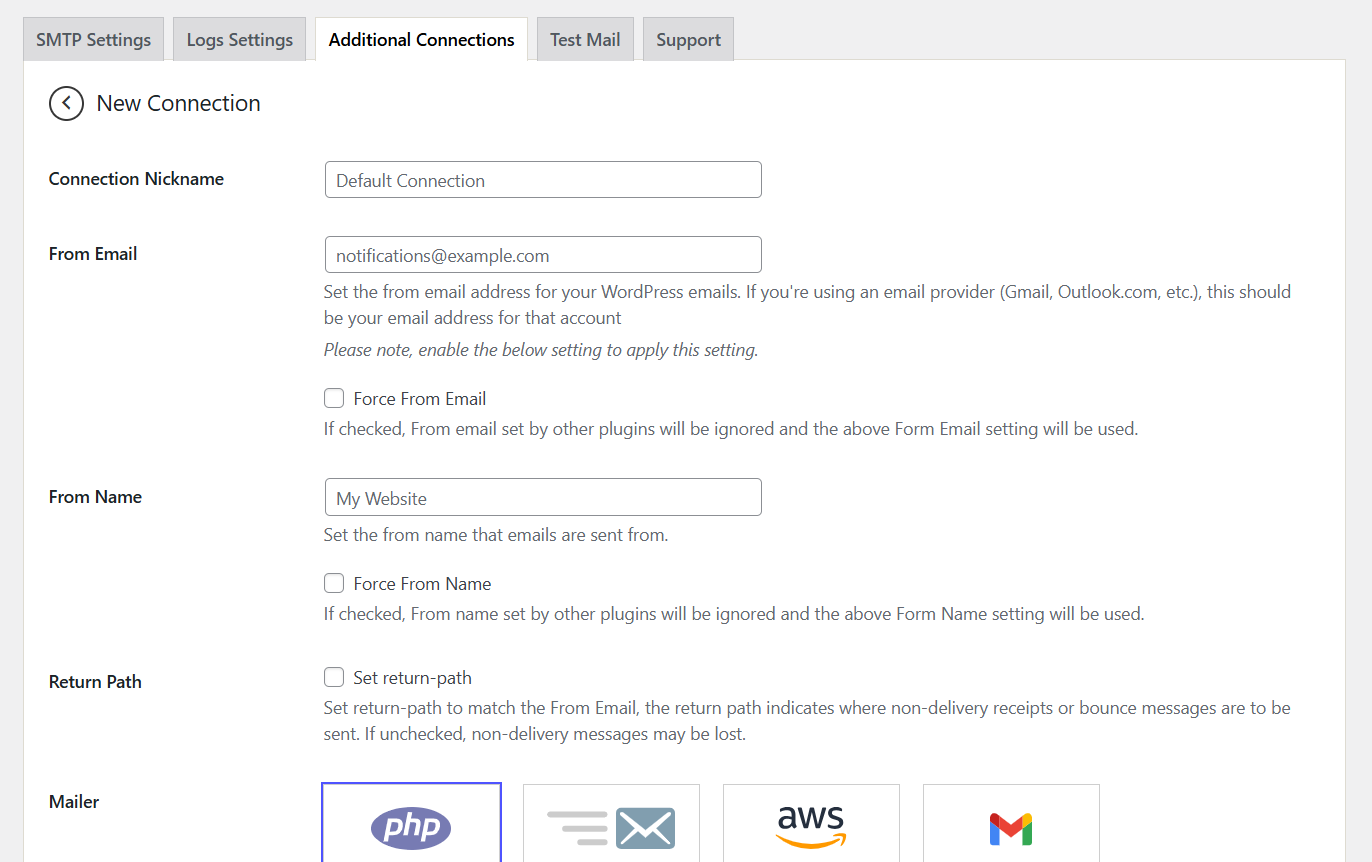This screenshot has width=1372, height=862.
Task: Focus the Connection Nickname input field
Action: 543,180
